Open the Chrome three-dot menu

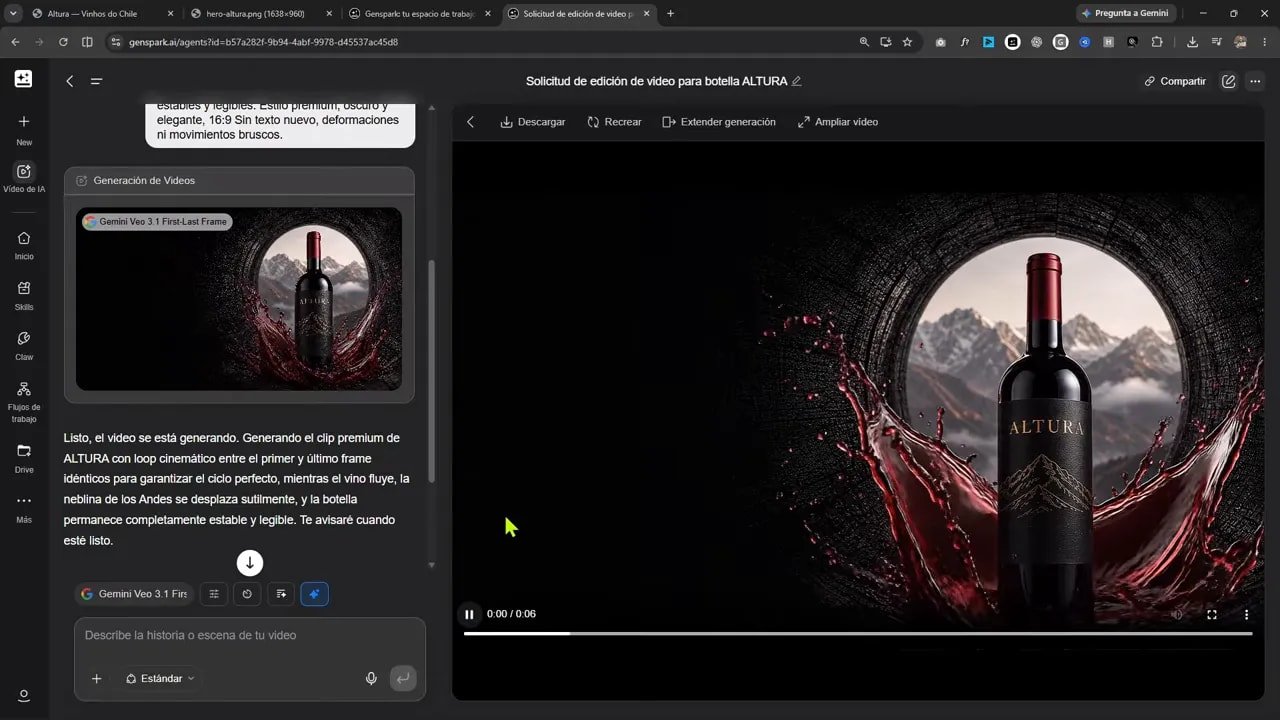click(1265, 42)
